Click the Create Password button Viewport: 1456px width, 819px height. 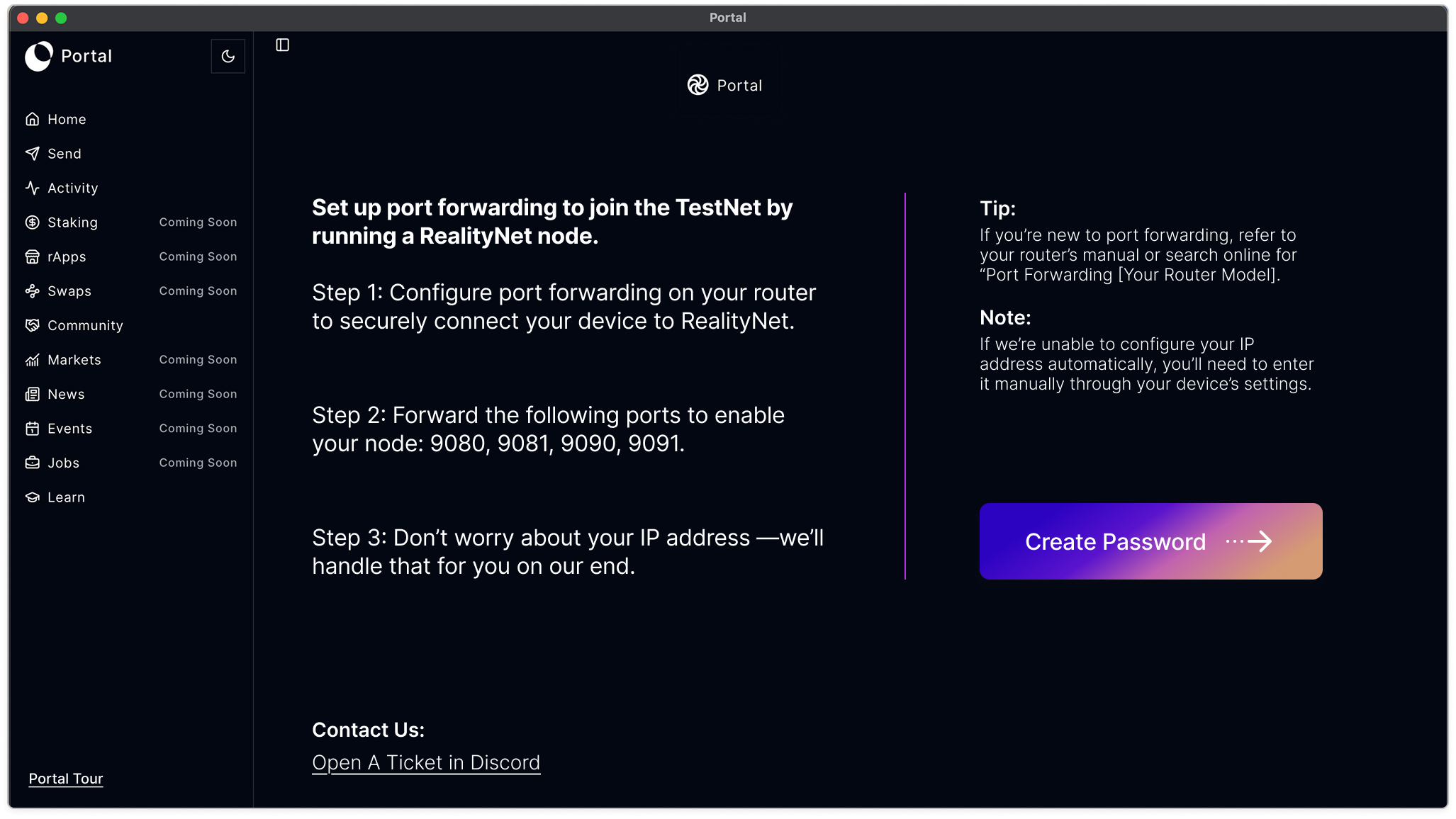click(x=1150, y=541)
